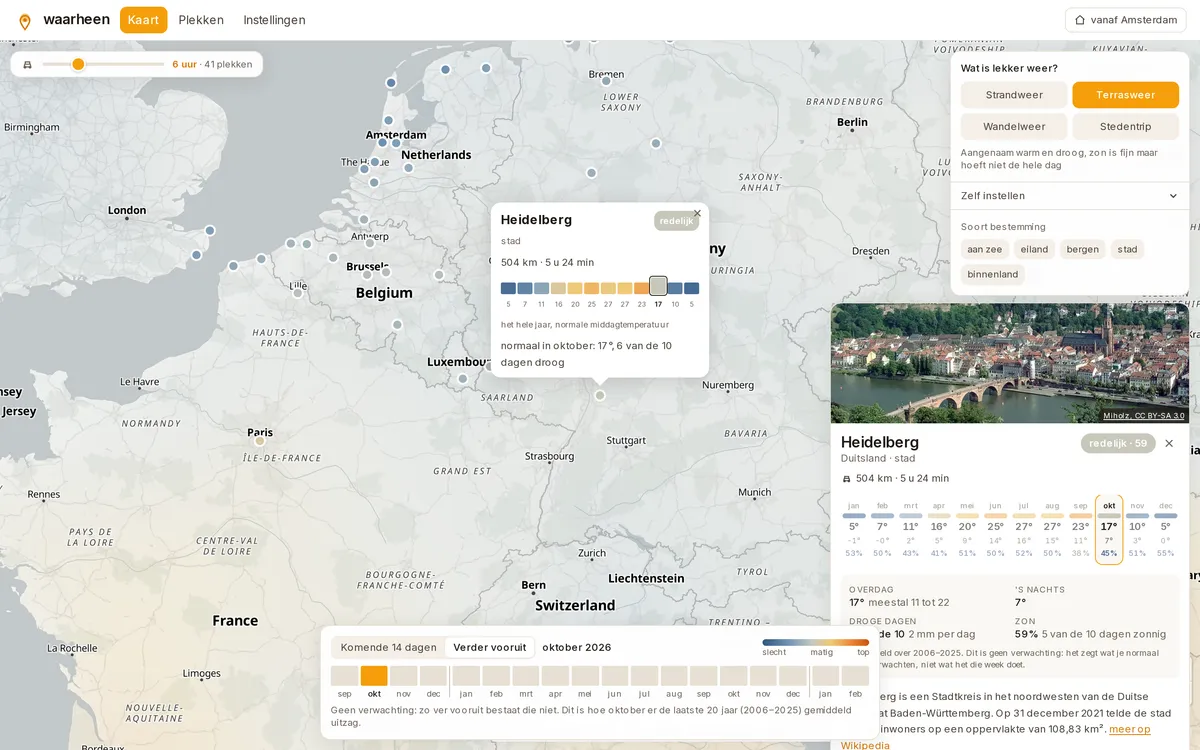Viewport: 1200px width, 750px height.
Task: Switch to 'Komende 14 dagen' view
Action: coord(388,647)
